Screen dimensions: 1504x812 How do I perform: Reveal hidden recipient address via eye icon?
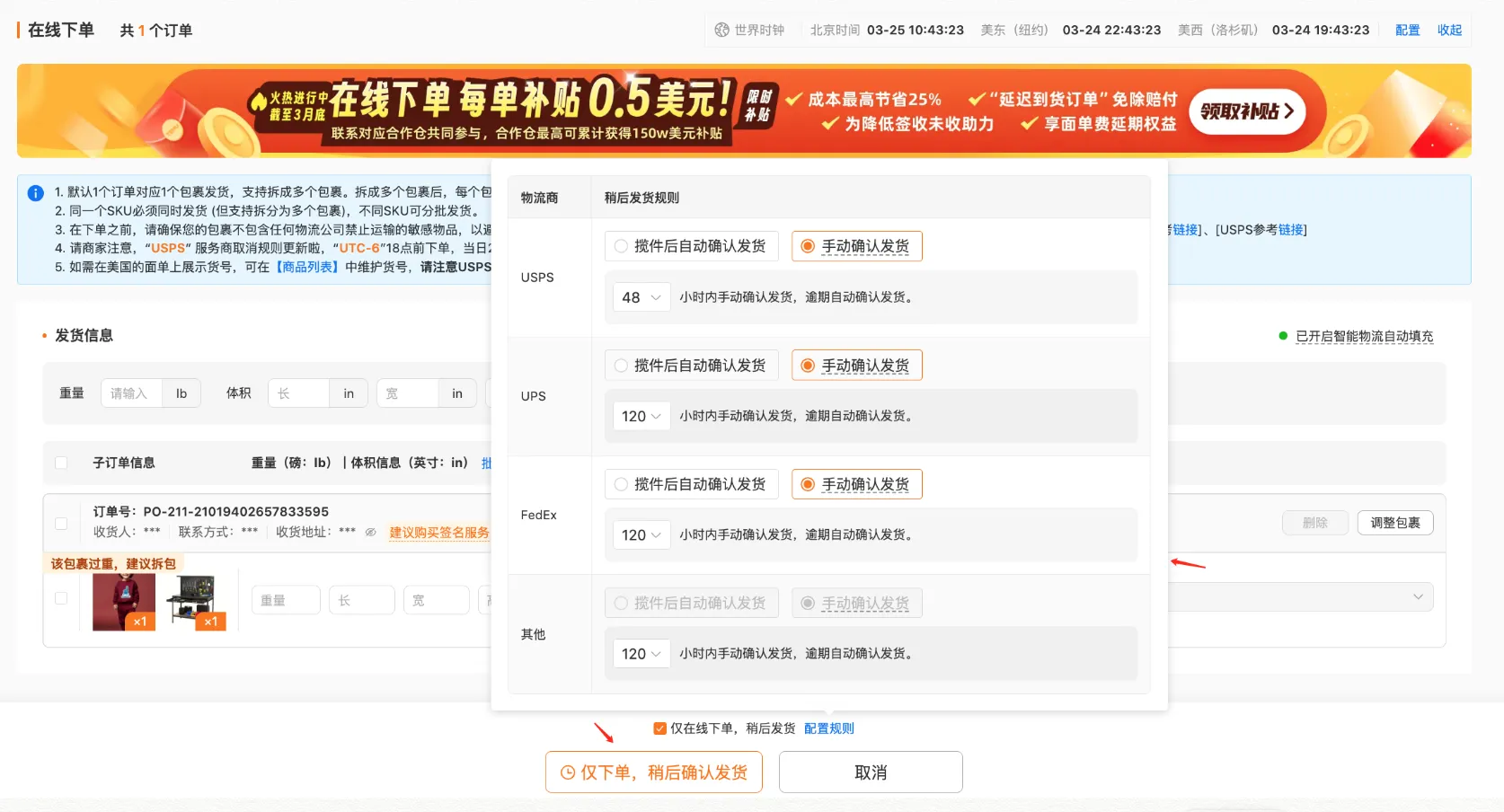370,532
